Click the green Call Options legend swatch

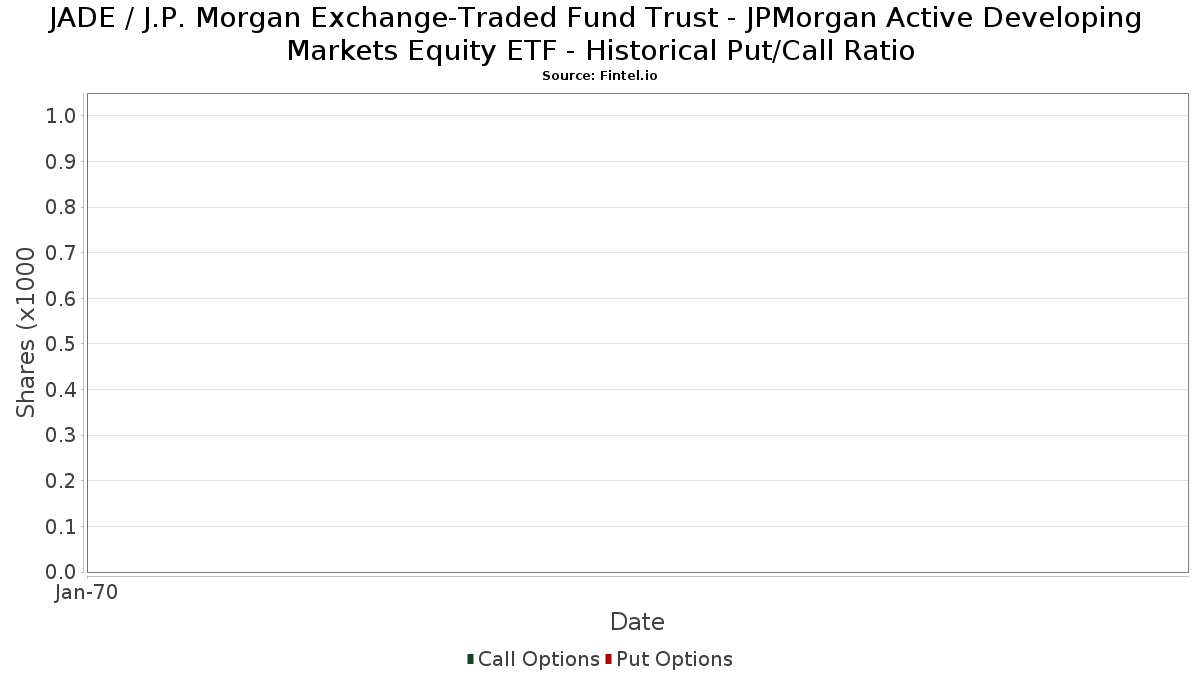[470, 659]
